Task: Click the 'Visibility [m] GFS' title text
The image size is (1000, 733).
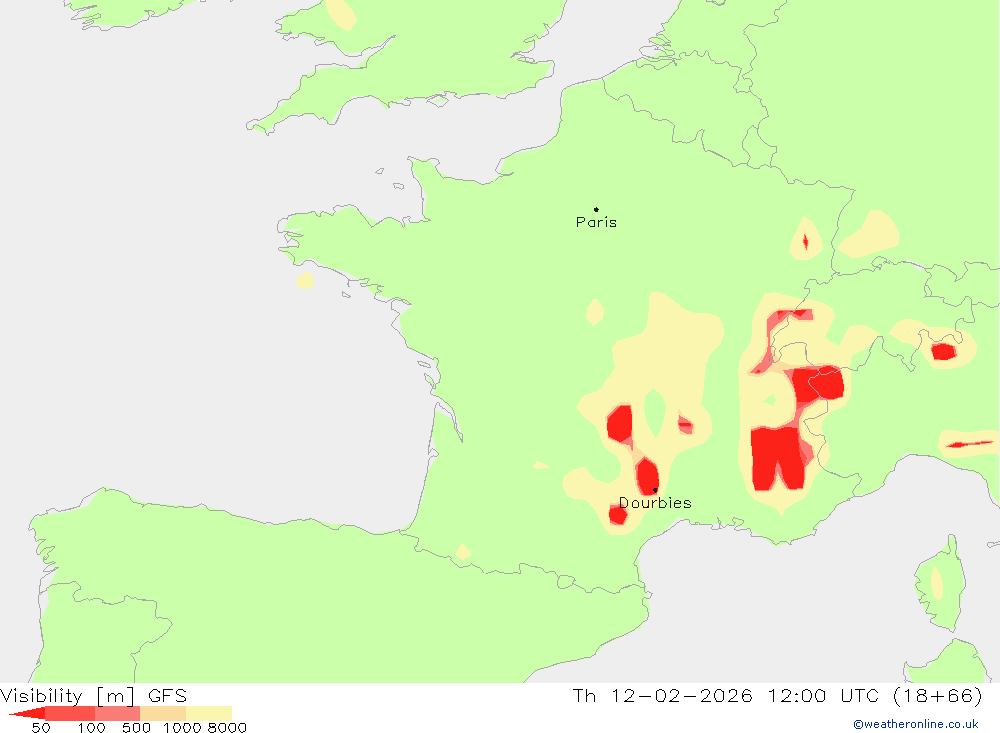Action: pos(94,695)
